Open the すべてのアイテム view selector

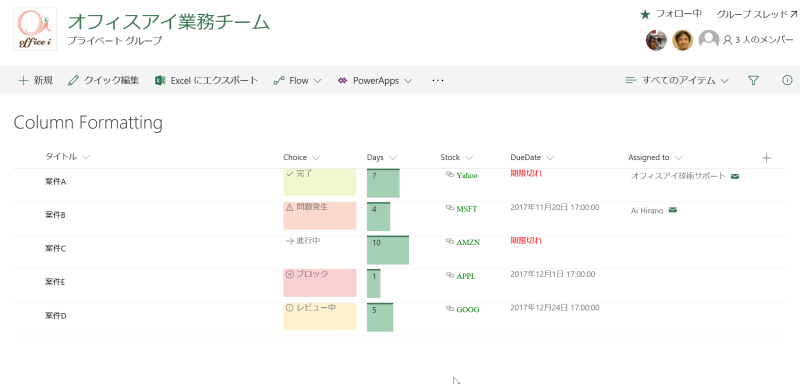click(677, 81)
